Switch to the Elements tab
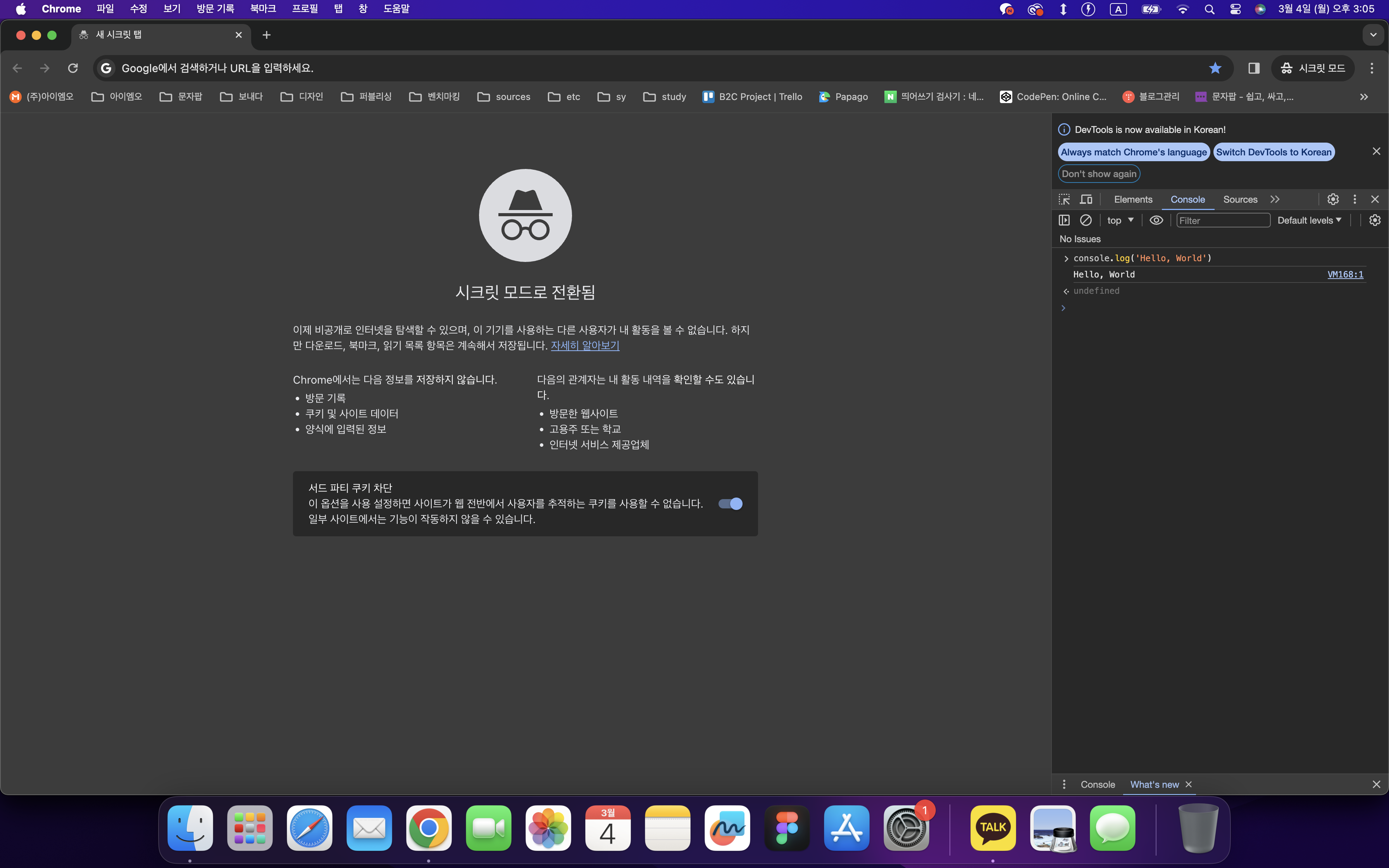Image resolution: width=1389 pixels, height=868 pixels. 1133,199
